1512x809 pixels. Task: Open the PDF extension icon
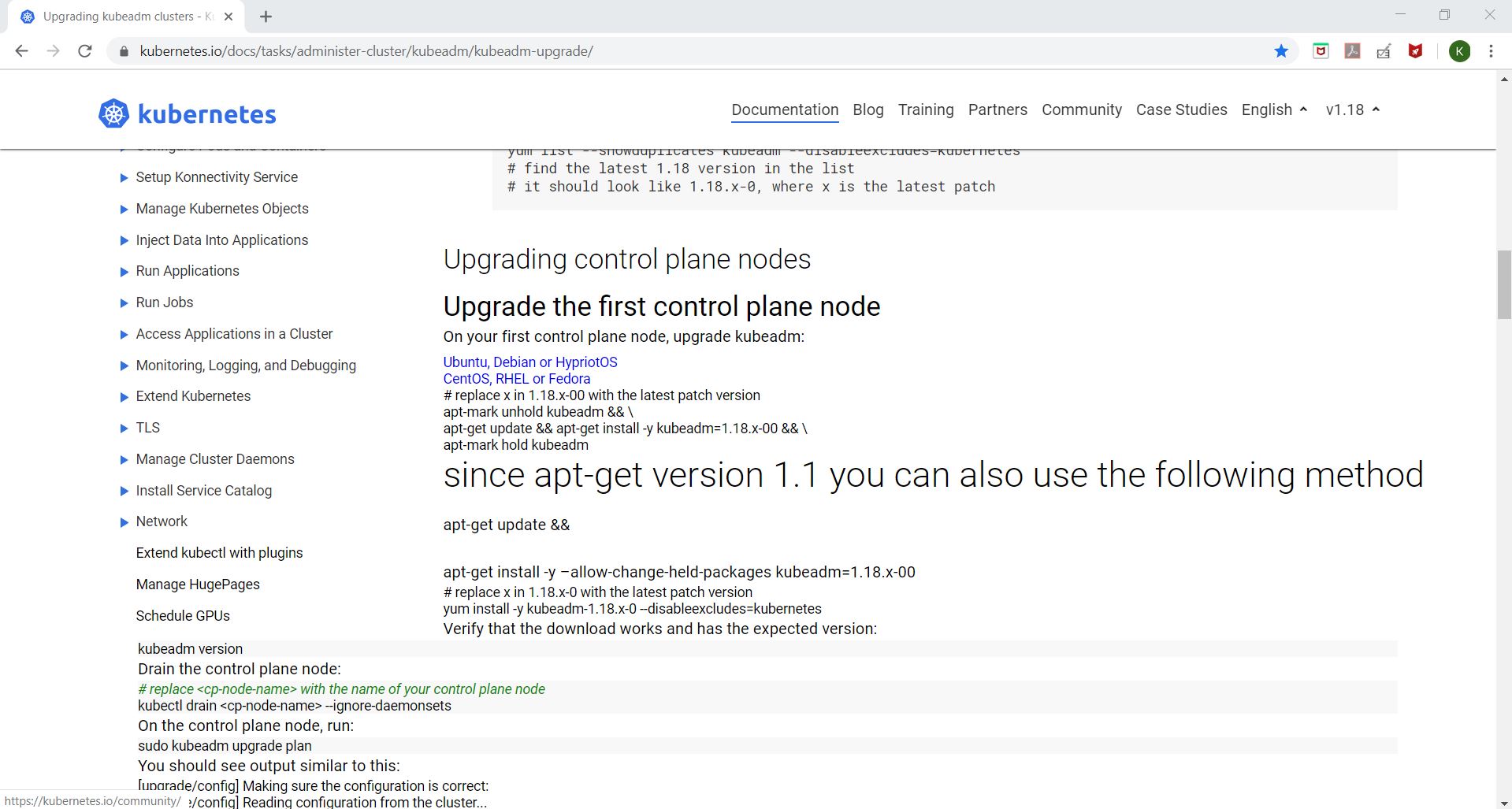tap(1353, 51)
